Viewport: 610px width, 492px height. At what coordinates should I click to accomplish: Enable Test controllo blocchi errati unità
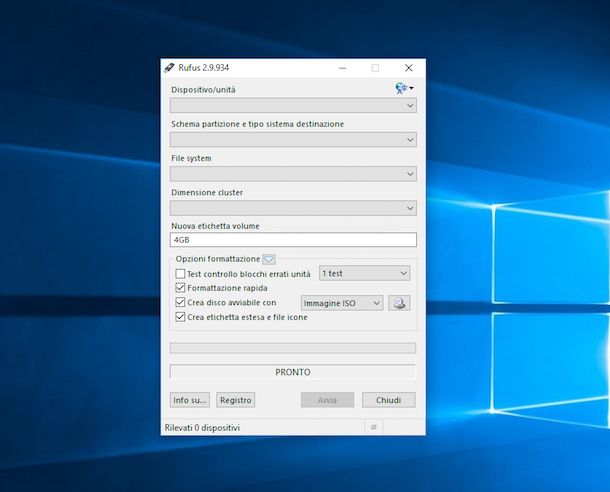(180, 274)
